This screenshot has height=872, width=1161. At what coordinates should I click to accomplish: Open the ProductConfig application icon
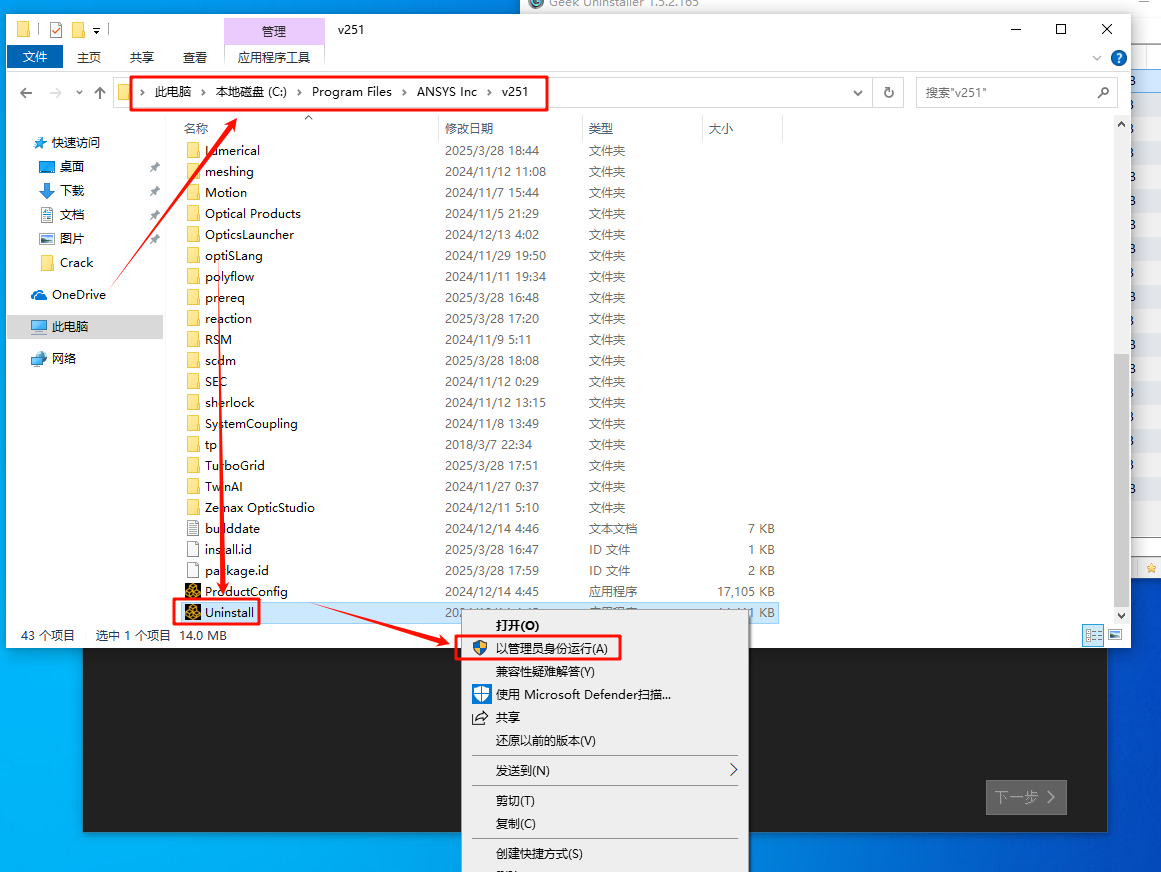pyautogui.click(x=193, y=591)
